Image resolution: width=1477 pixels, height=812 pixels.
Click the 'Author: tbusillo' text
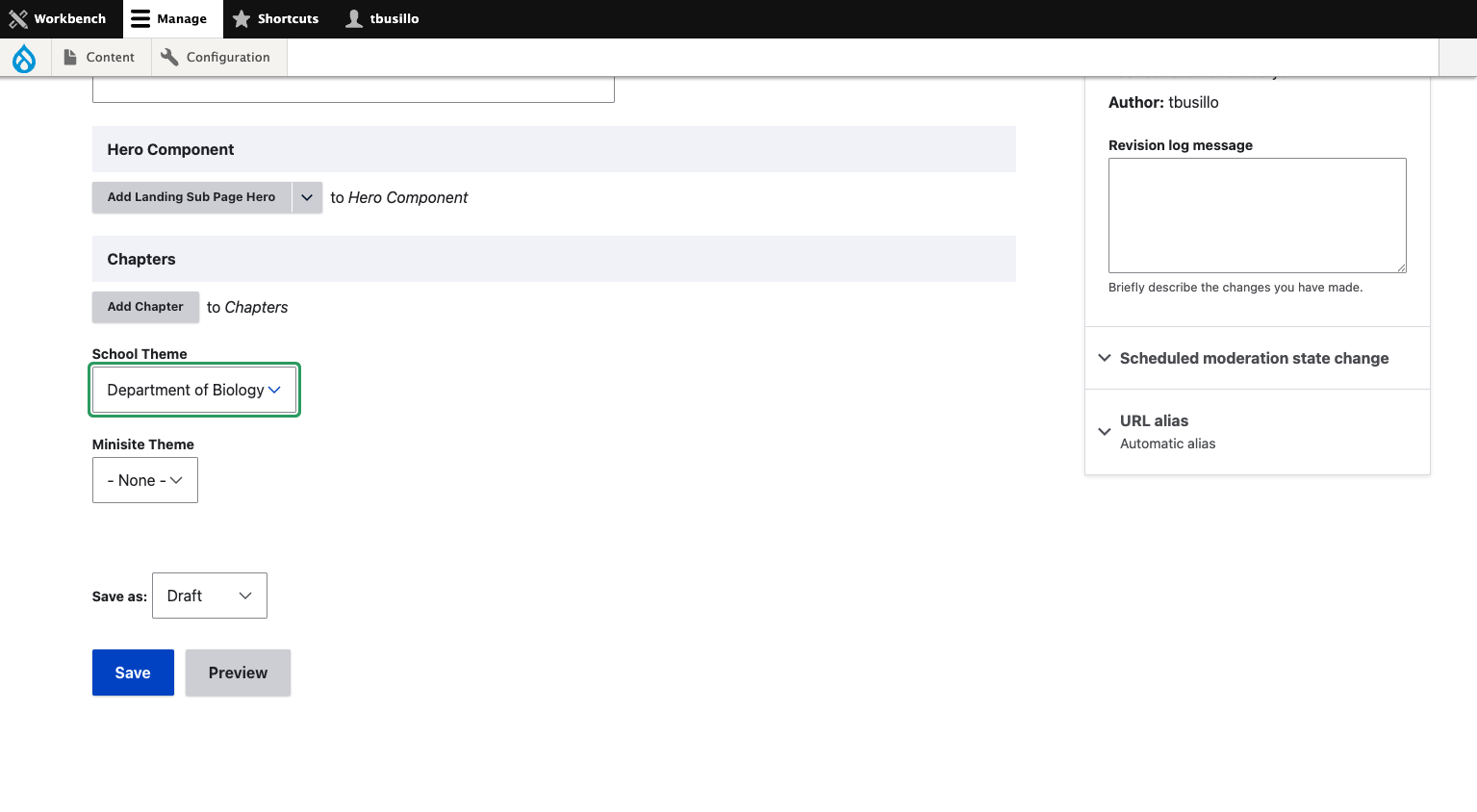point(1163,102)
